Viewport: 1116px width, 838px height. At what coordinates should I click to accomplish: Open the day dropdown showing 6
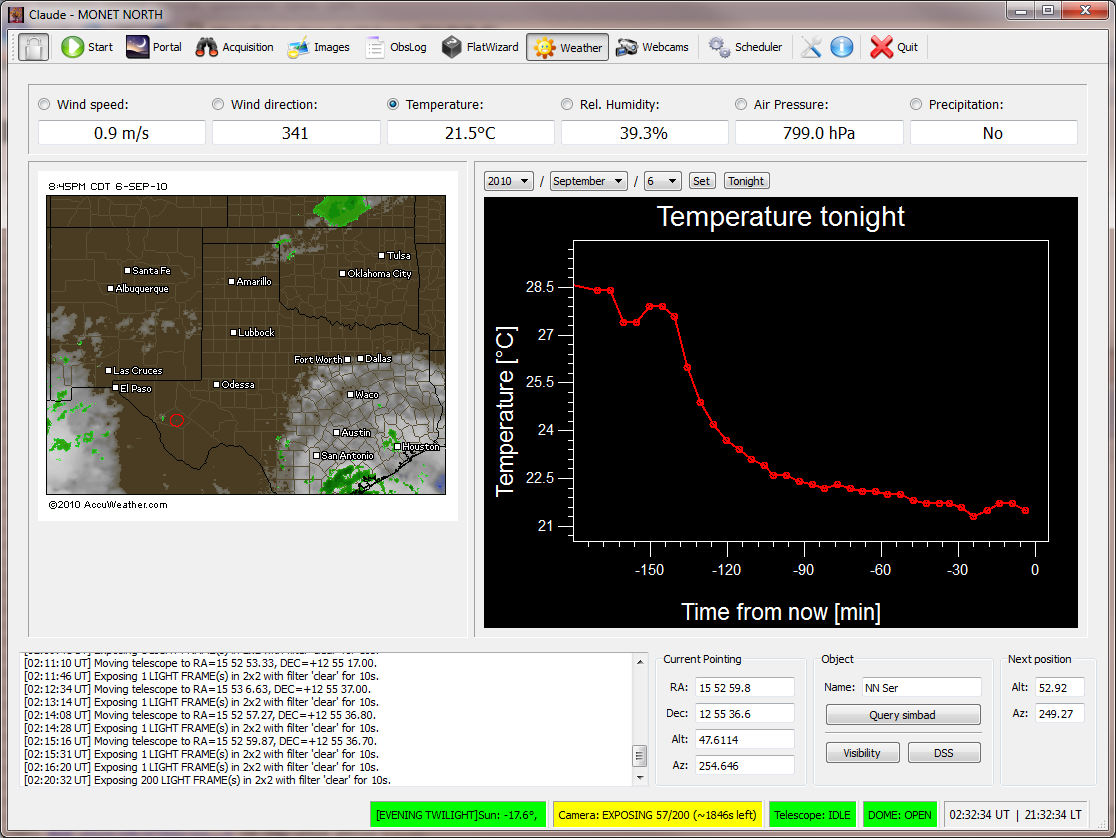pyautogui.click(x=662, y=181)
